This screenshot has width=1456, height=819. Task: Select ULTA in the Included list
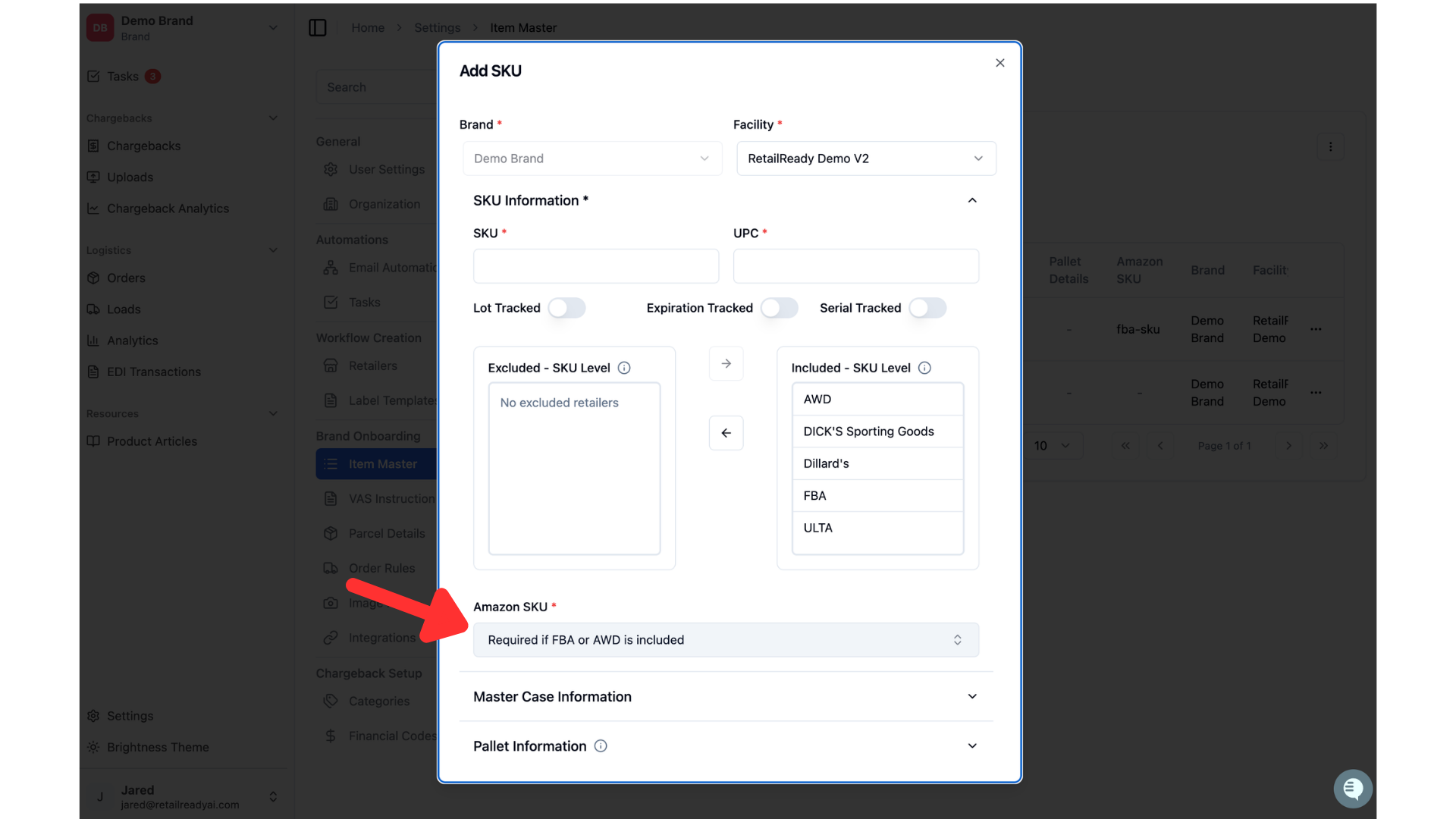coord(877,528)
